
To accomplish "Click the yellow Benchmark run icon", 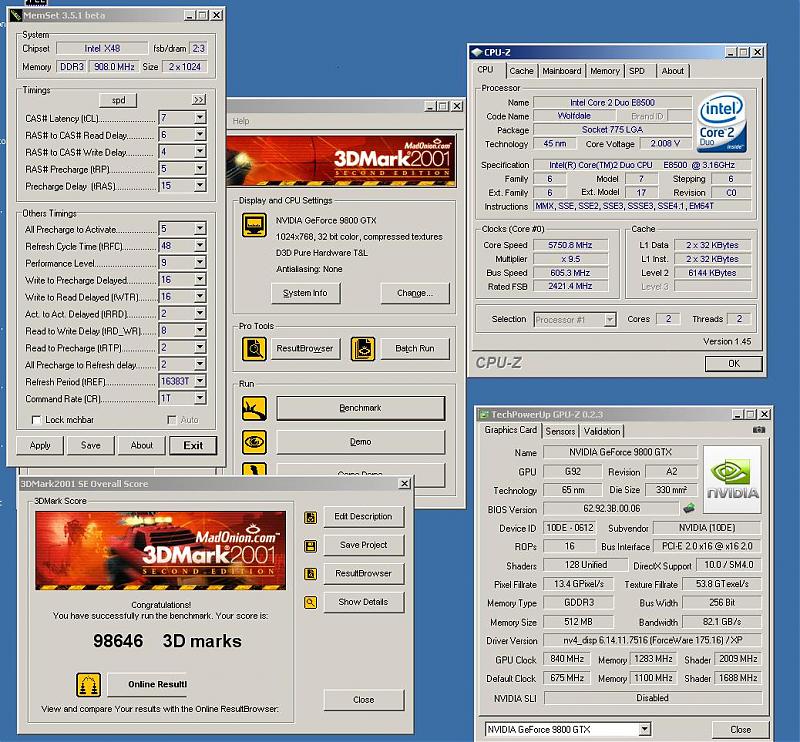I will [254, 408].
